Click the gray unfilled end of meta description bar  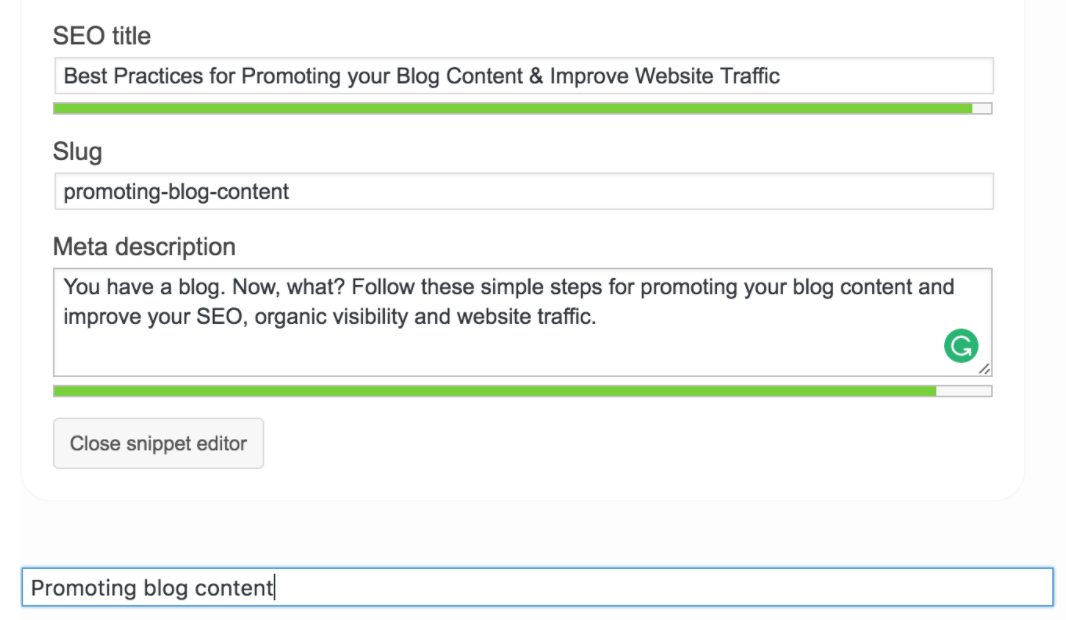point(964,391)
